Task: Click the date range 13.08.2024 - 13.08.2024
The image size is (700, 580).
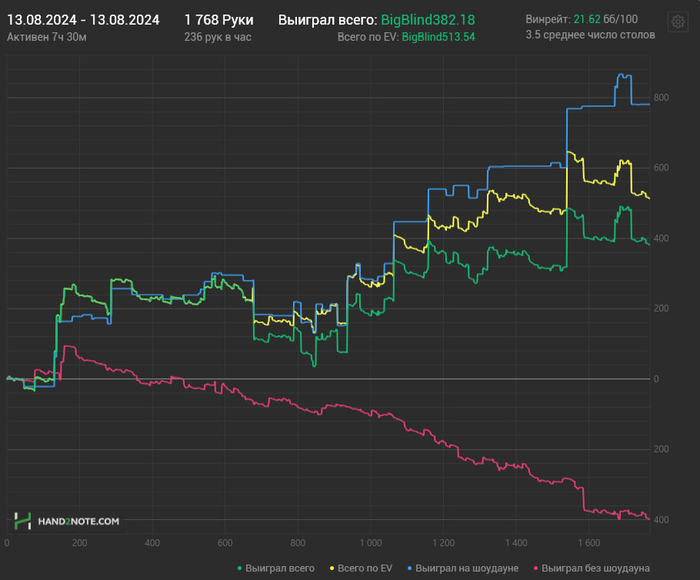Action: [x=83, y=20]
